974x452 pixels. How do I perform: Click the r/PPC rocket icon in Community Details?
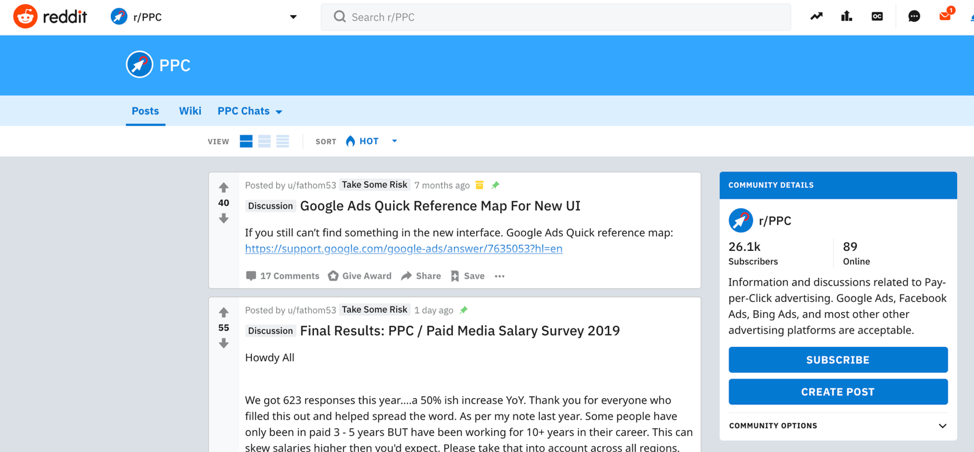click(740, 220)
